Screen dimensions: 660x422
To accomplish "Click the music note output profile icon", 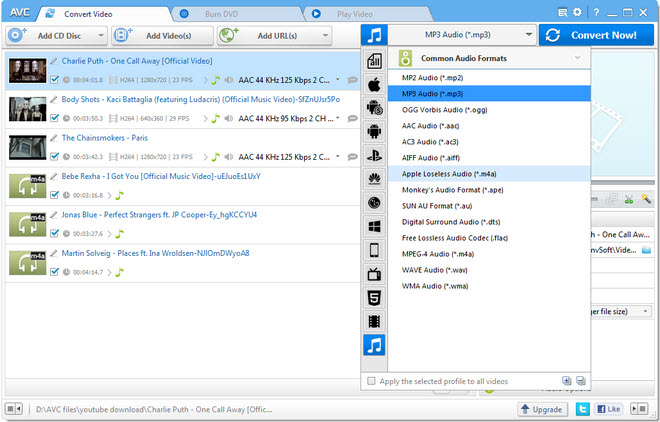I will (x=374, y=35).
